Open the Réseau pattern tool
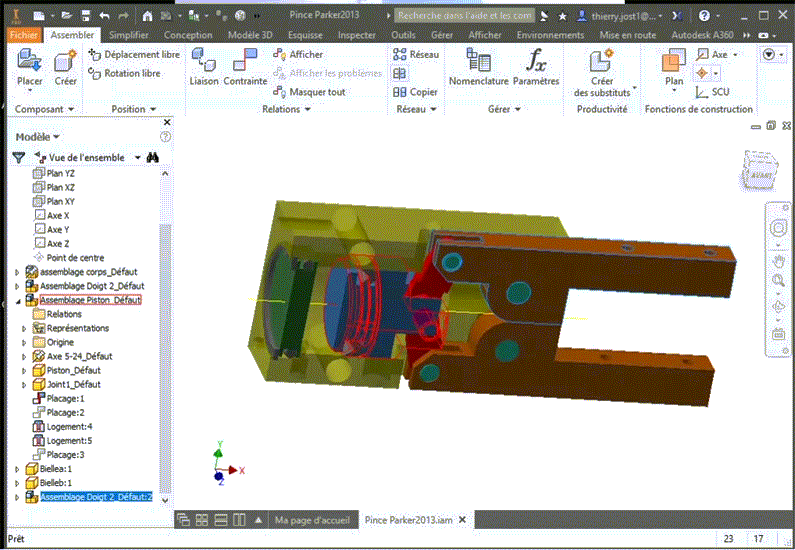The image size is (795, 550). (416, 54)
